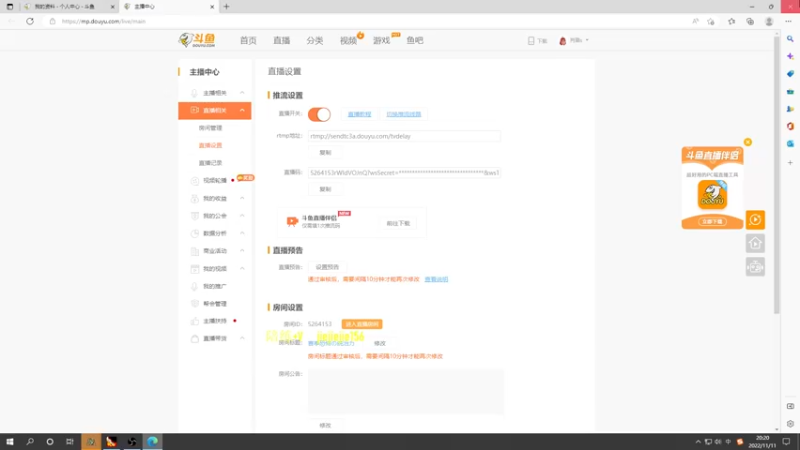Toggle the 直播开关 live stream switch
Image resolution: width=800 pixels, height=450 pixels.
(319, 114)
